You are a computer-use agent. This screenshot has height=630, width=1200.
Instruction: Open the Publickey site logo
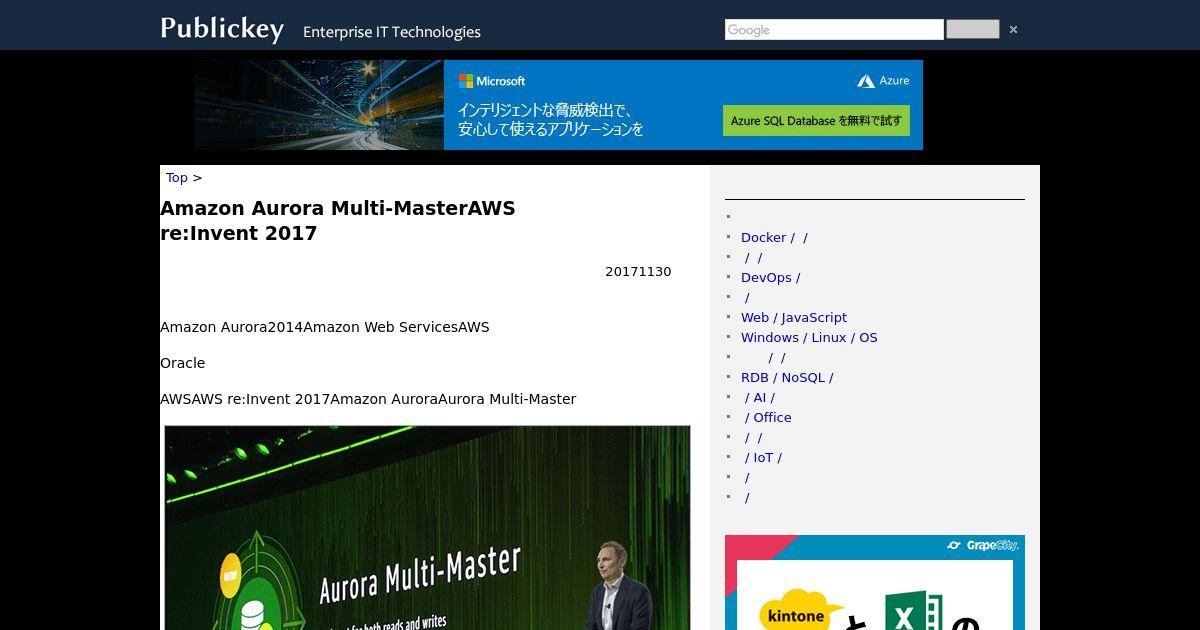(x=222, y=28)
